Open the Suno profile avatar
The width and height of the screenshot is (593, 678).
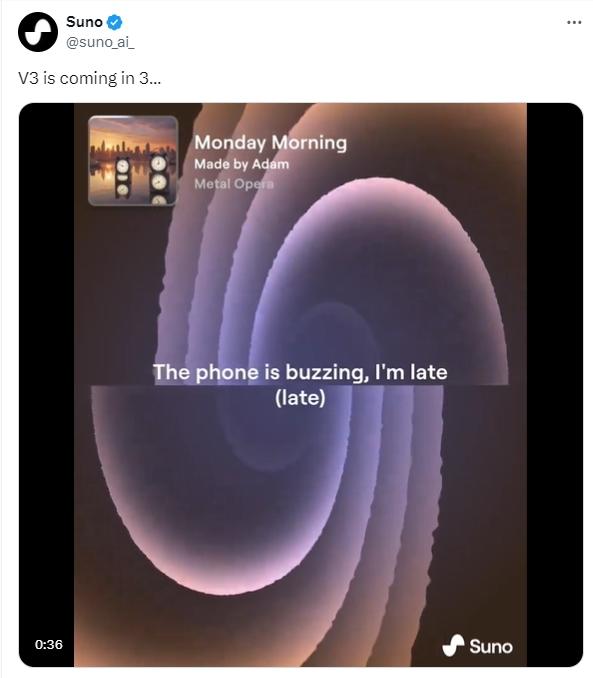click(x=38, y=32)
